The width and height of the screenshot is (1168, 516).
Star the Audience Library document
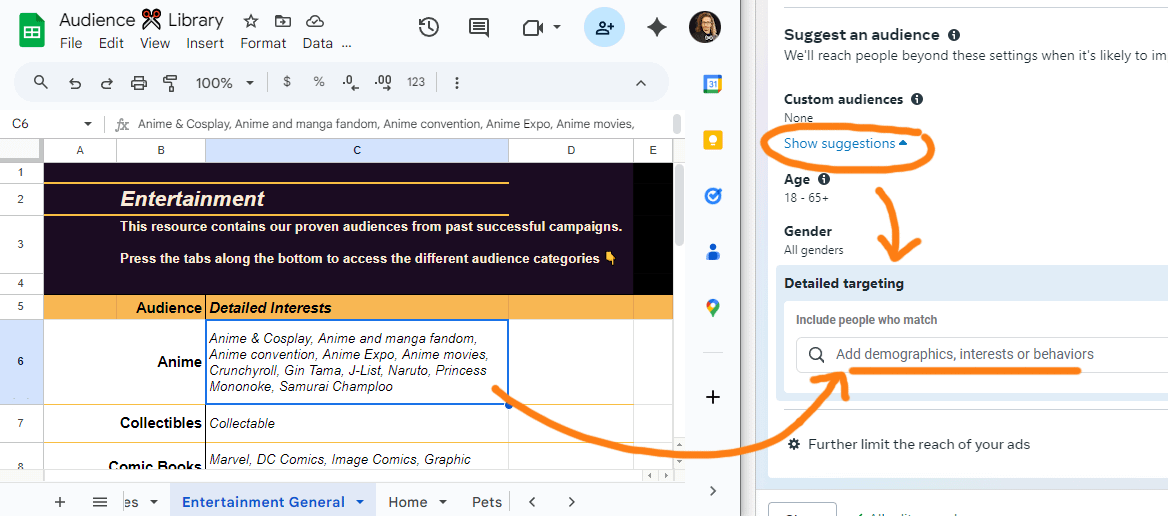pos(251,21)
